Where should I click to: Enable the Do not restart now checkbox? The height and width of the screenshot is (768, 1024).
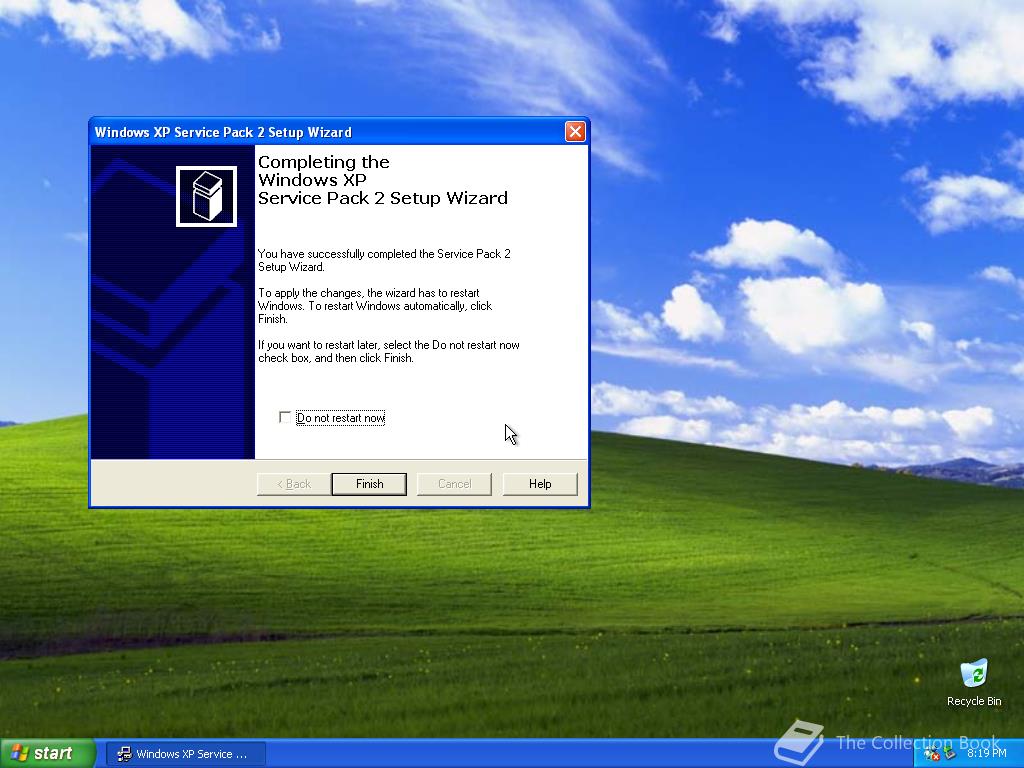coord(285,417)
